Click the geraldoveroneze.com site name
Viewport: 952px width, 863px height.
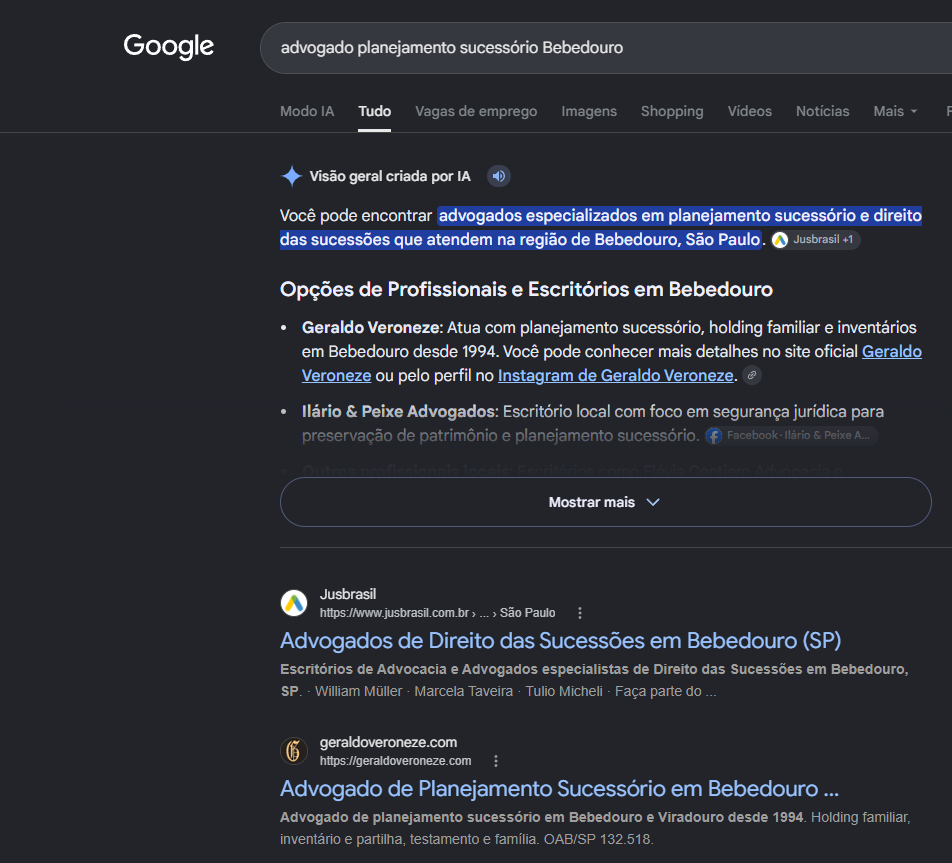tap(389, 742)
